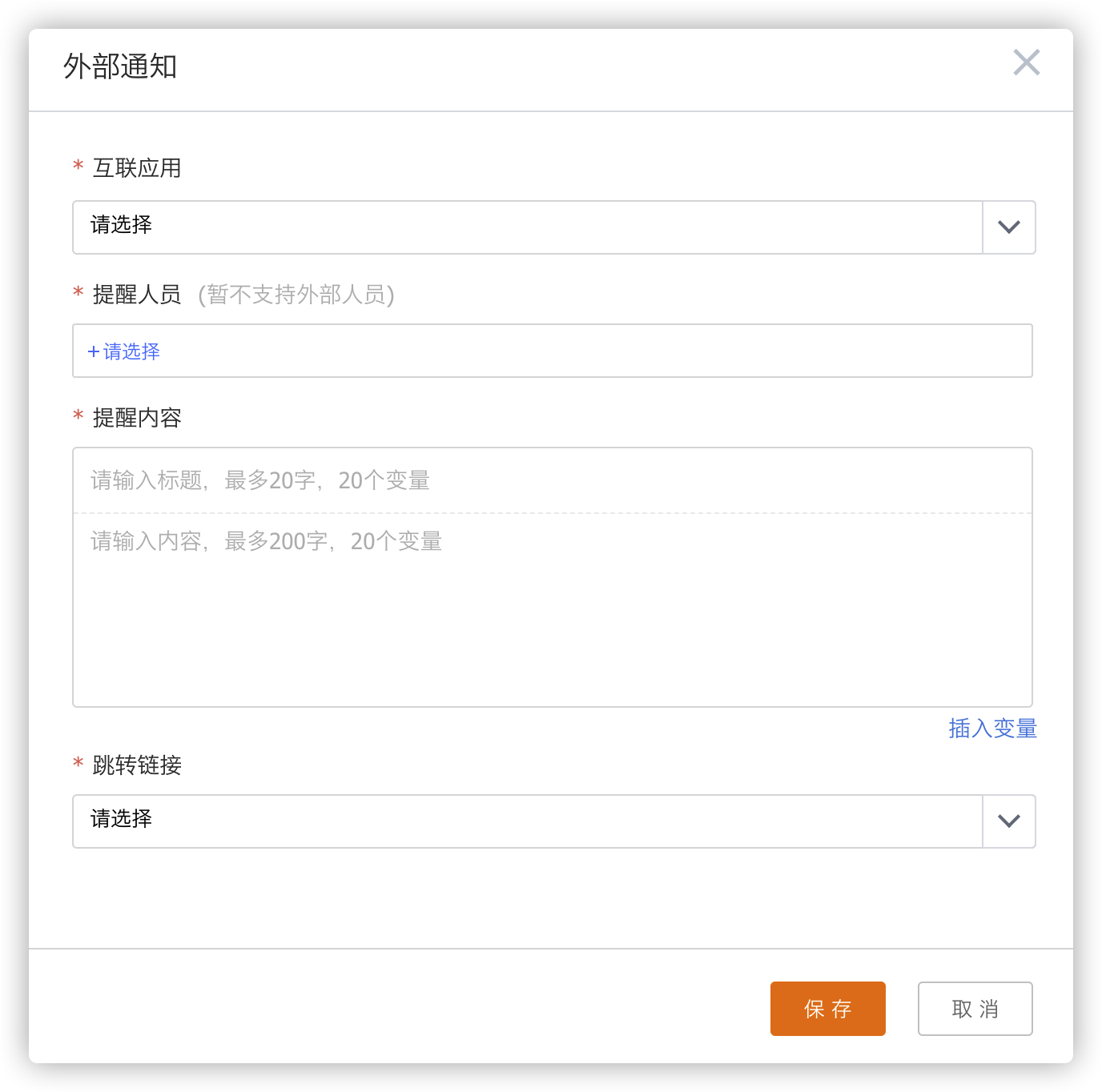
Task: Click the red asterisk beside 跳转链接
Action: (78, 764)
